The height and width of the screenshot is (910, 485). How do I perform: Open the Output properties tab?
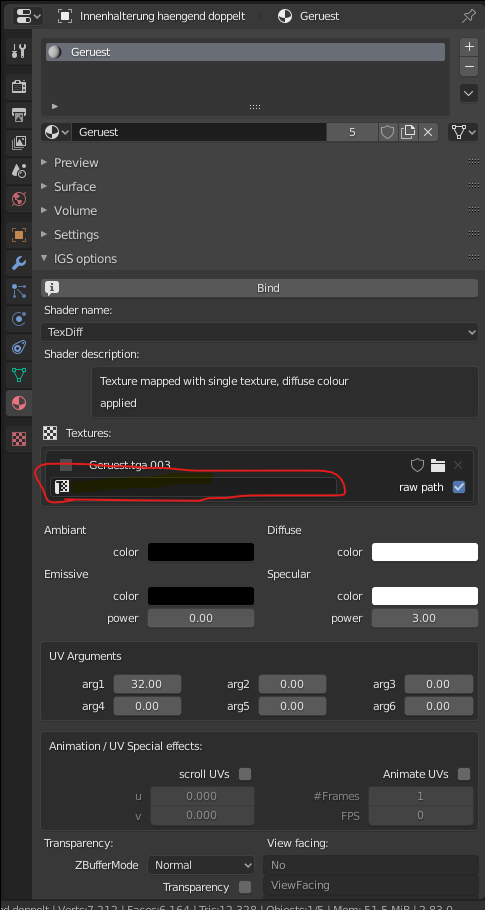point(19,114)
